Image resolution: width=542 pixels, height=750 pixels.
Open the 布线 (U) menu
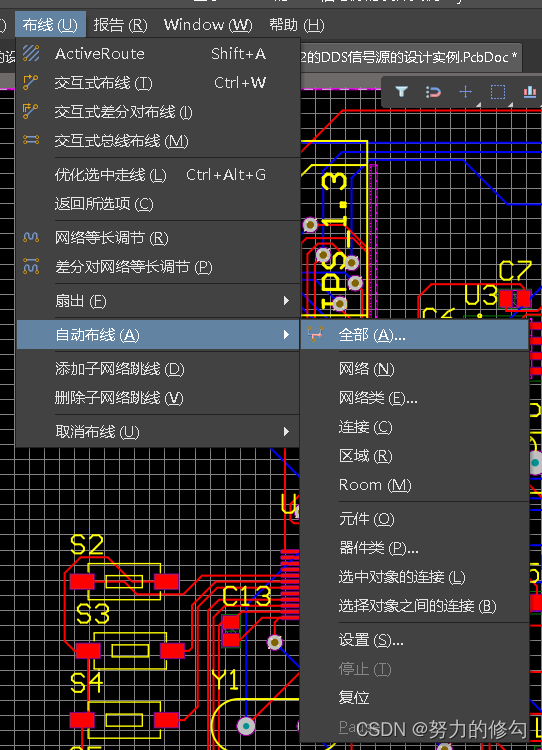50,24
